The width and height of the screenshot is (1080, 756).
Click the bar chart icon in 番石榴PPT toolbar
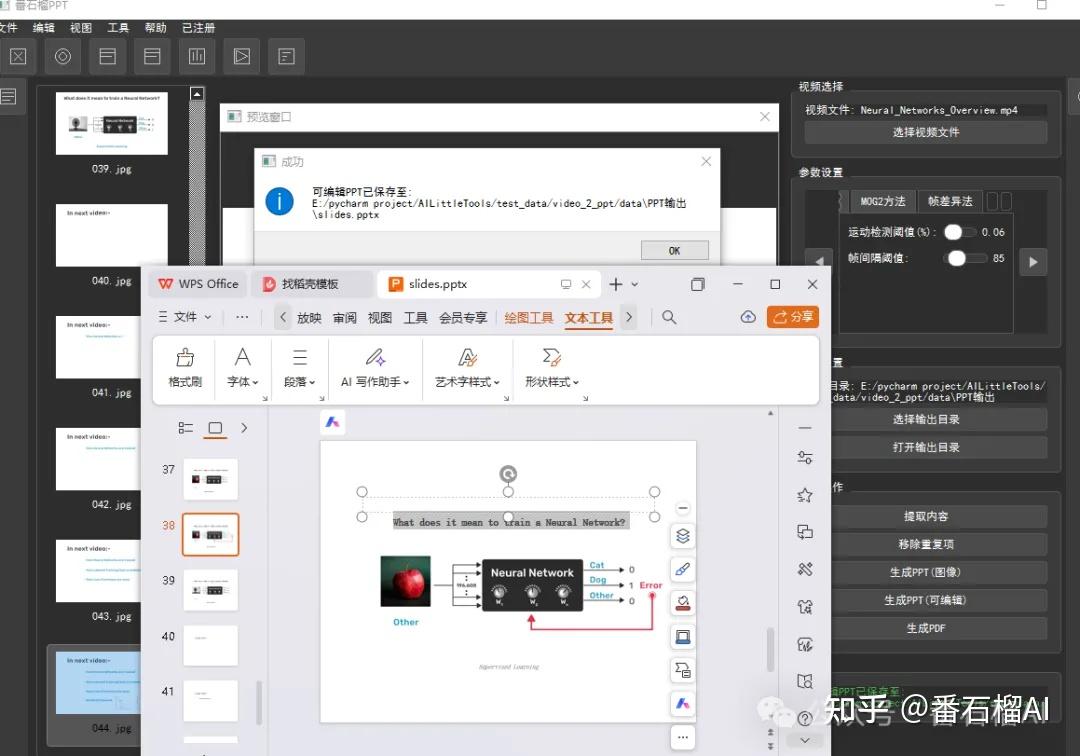click(x=197, y=56)
